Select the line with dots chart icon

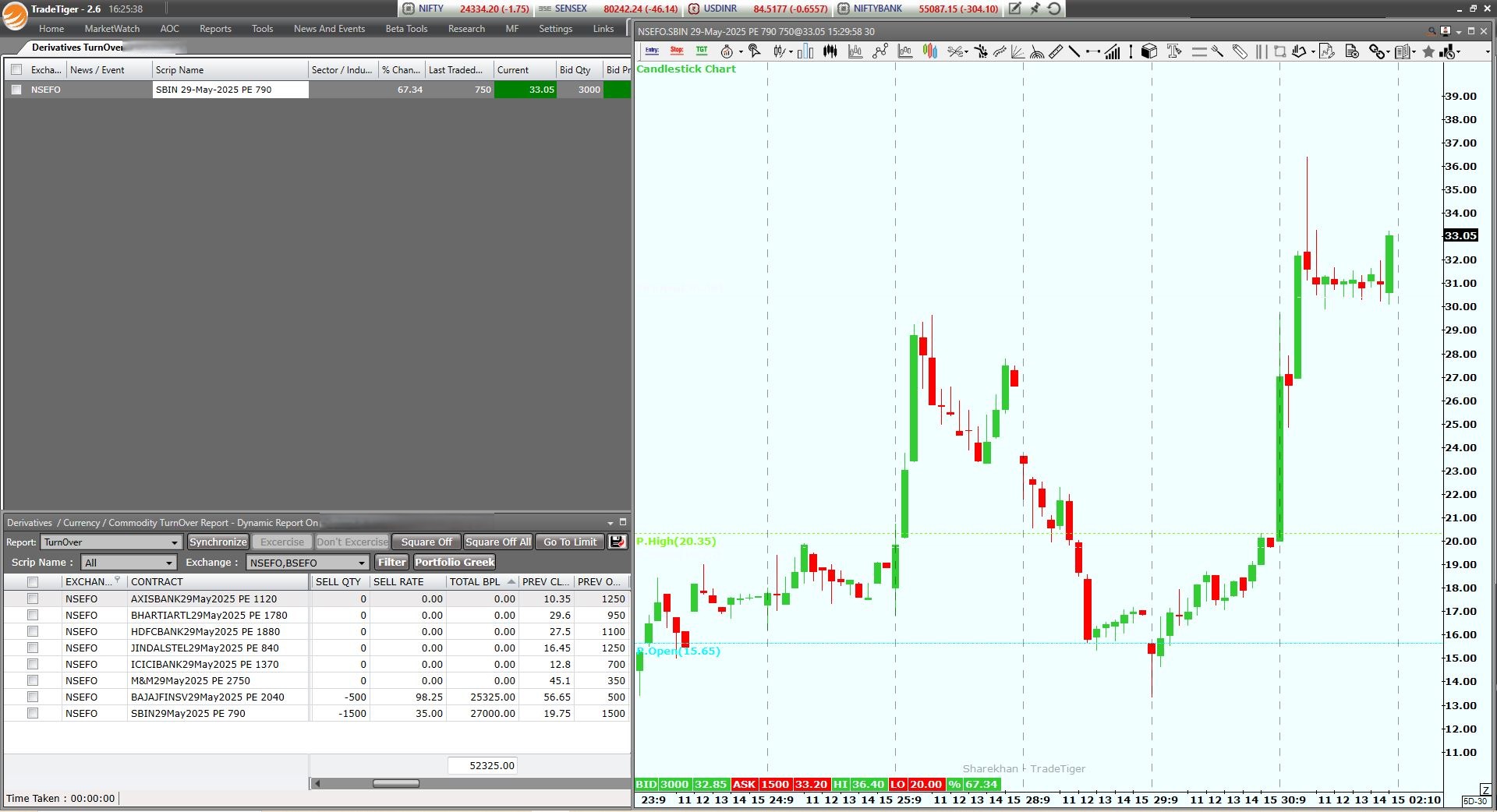tap(880, 51)
